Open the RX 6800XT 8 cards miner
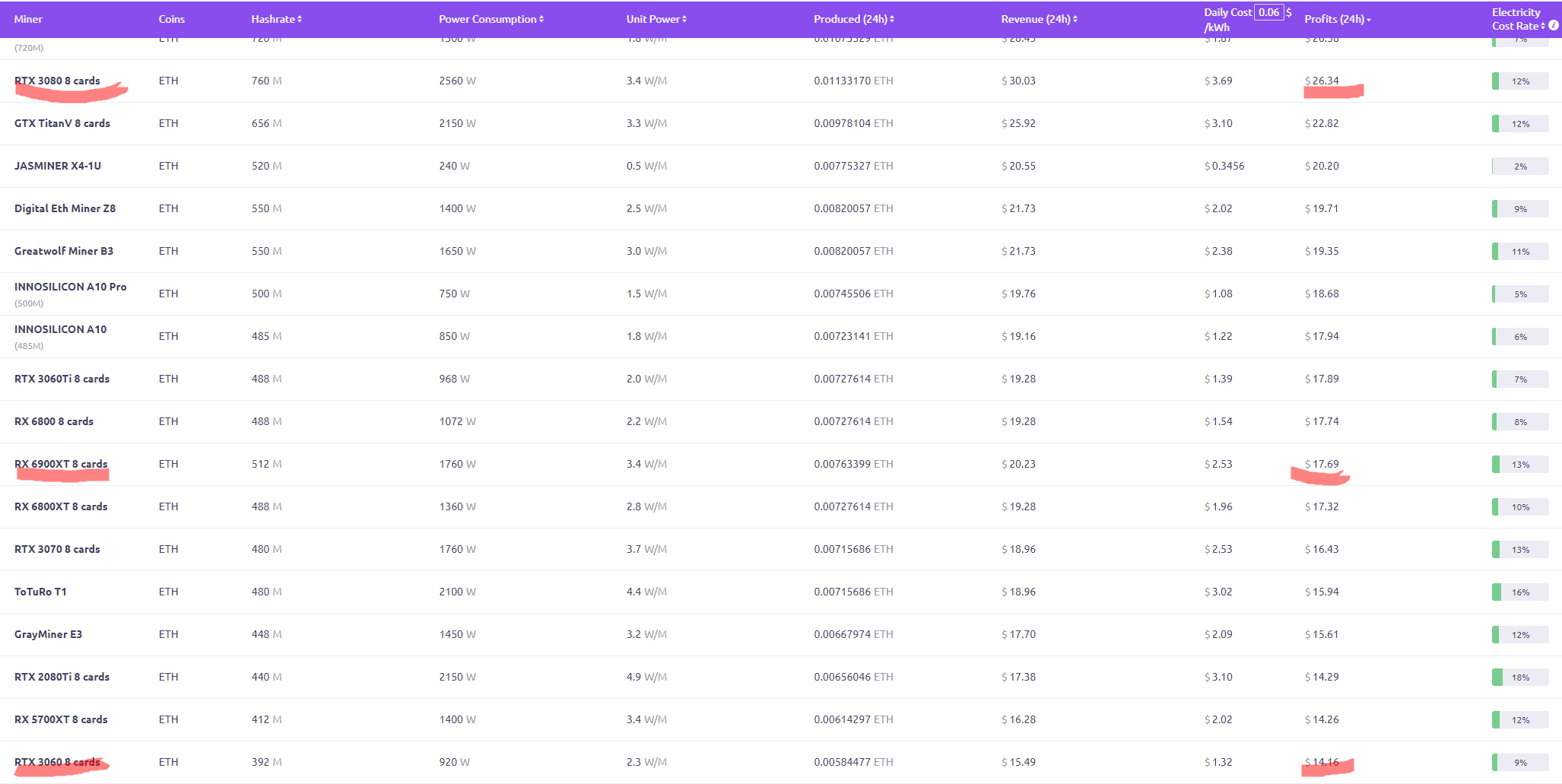 tap(61, 506)
